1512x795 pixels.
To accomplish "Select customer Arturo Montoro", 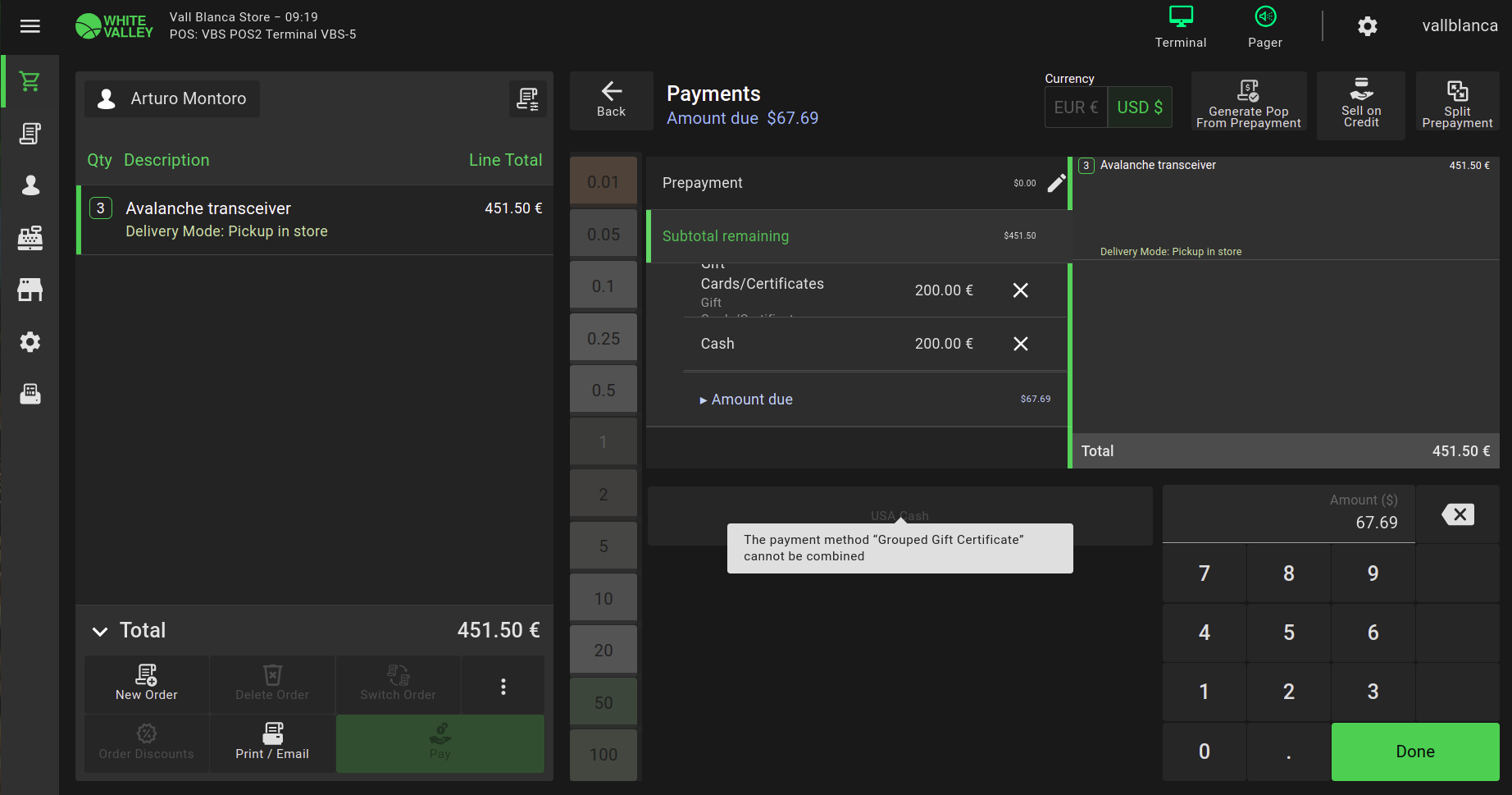I will point(172,98).
